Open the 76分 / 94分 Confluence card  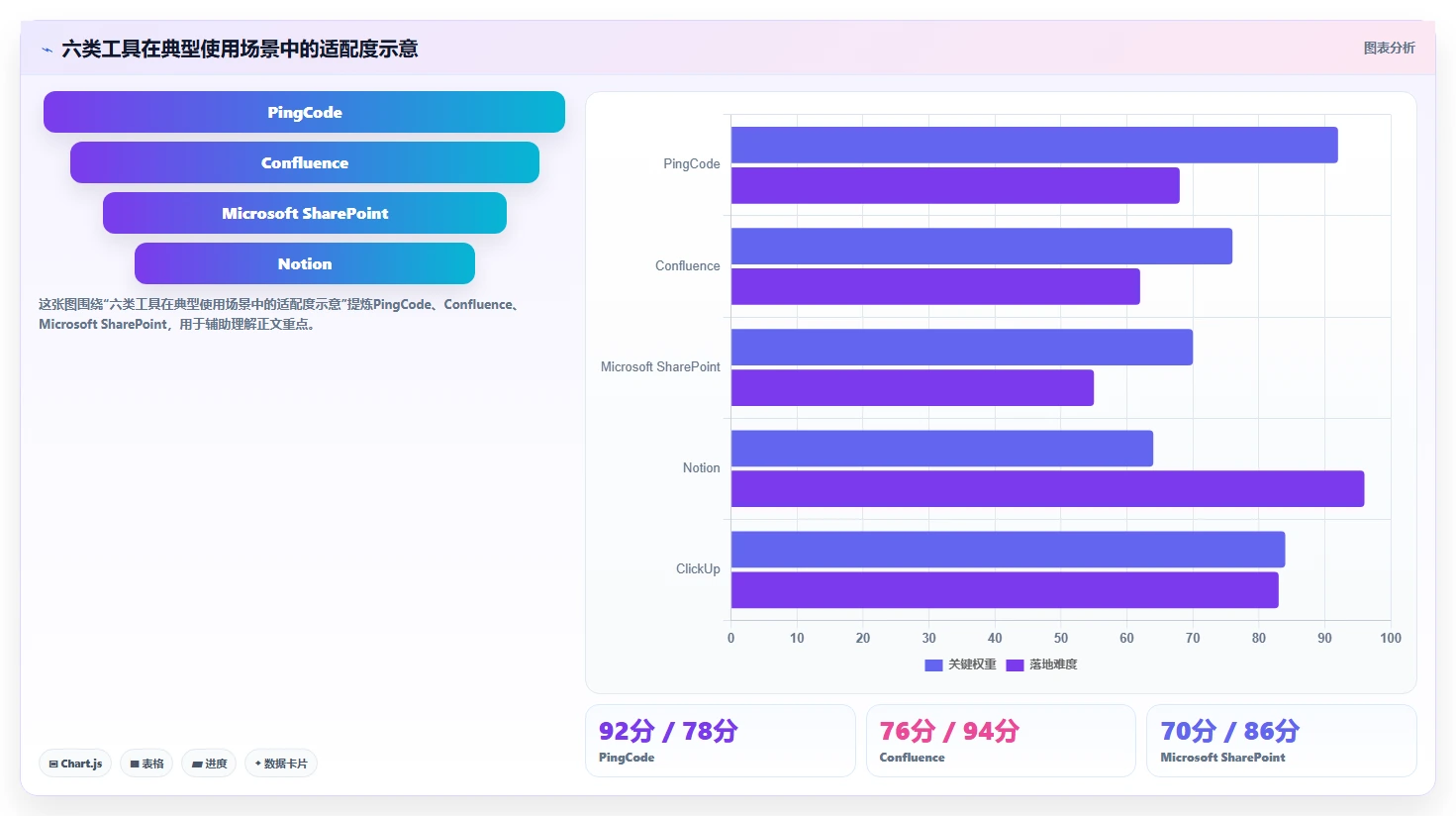coord(1001,741)
